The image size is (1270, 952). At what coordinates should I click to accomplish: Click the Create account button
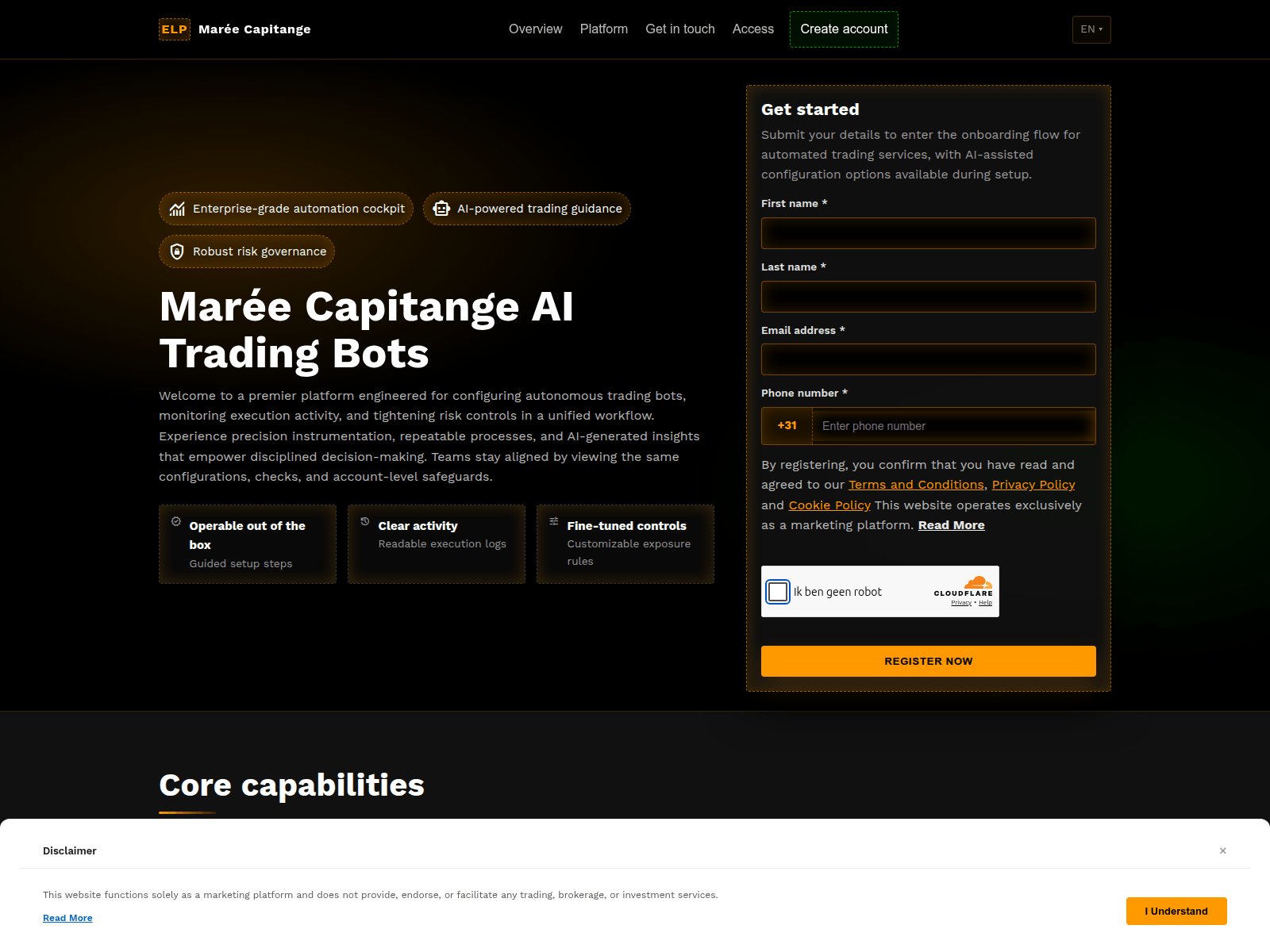point(844,29)
